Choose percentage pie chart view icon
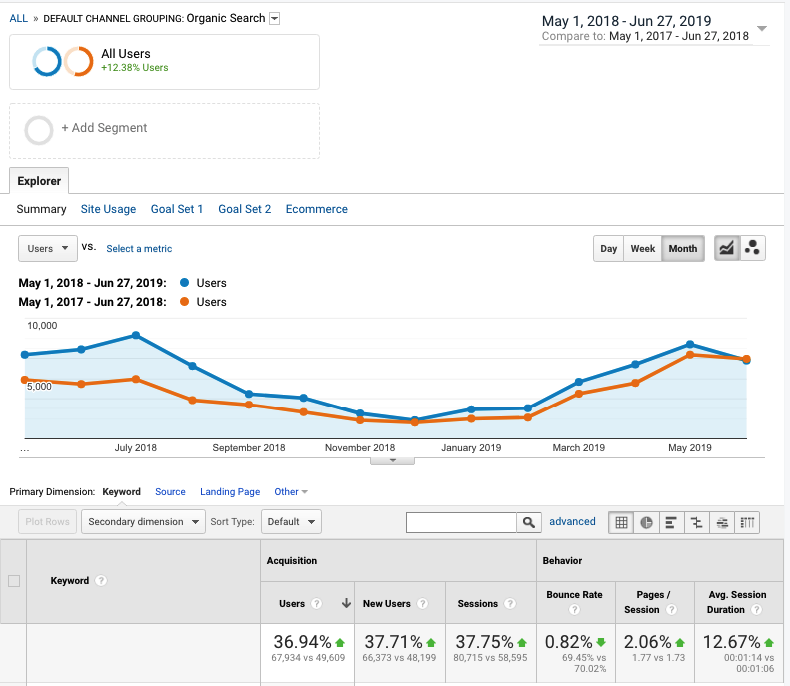The image size is (790, 686). pyautogui.click(x=646, y=522)
